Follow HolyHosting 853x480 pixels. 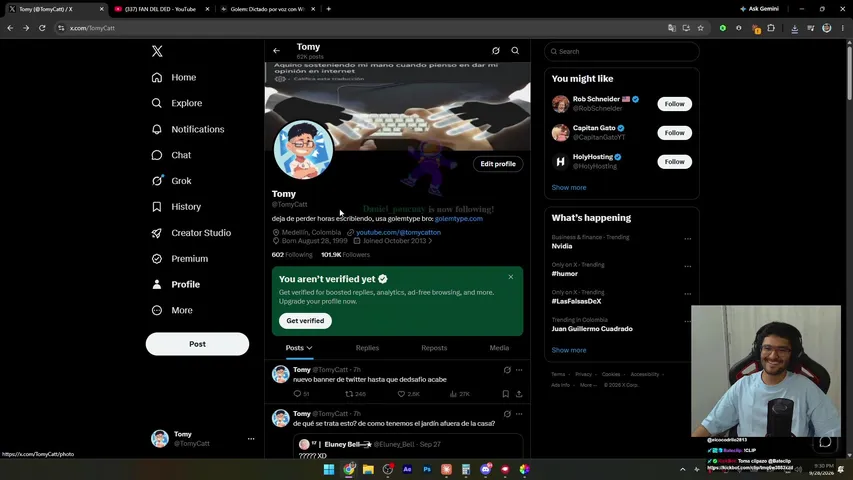coord(675,162)
